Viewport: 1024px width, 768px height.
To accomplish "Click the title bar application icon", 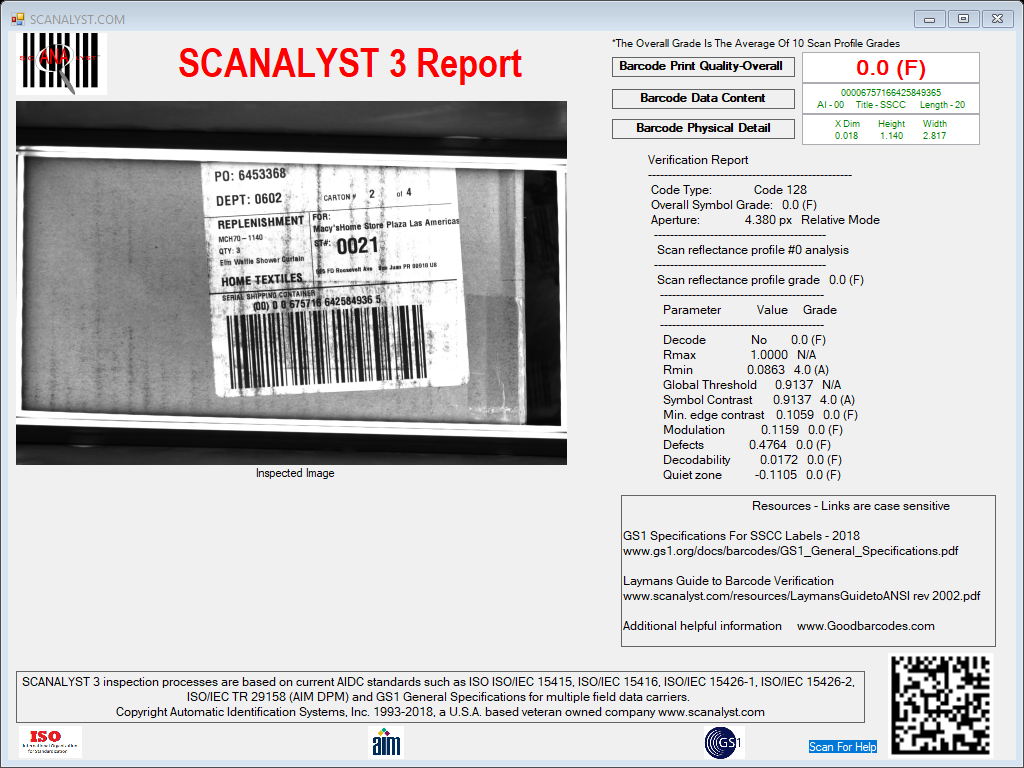I will tap(18, 20).
